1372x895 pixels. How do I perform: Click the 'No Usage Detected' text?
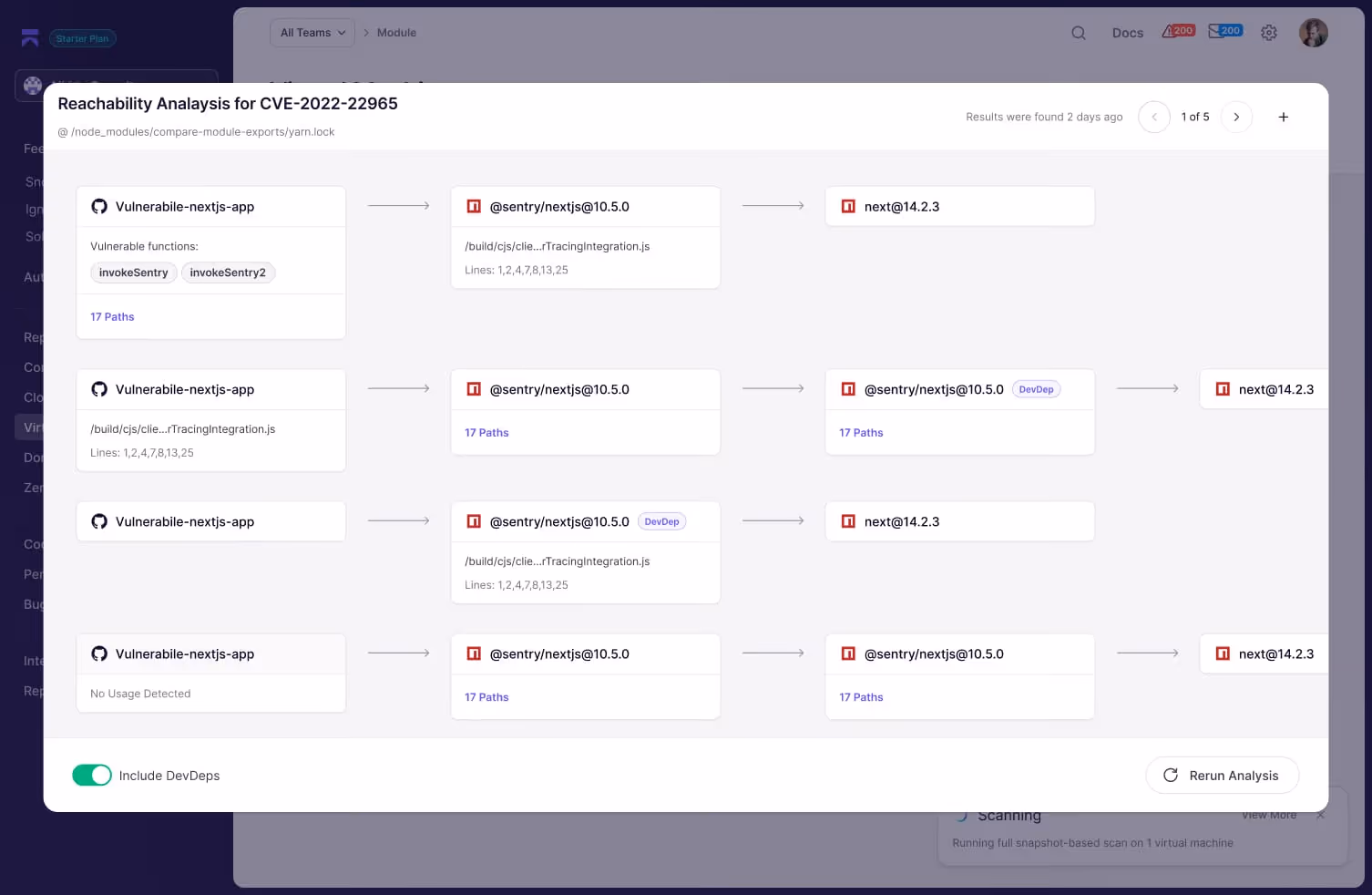140,694
